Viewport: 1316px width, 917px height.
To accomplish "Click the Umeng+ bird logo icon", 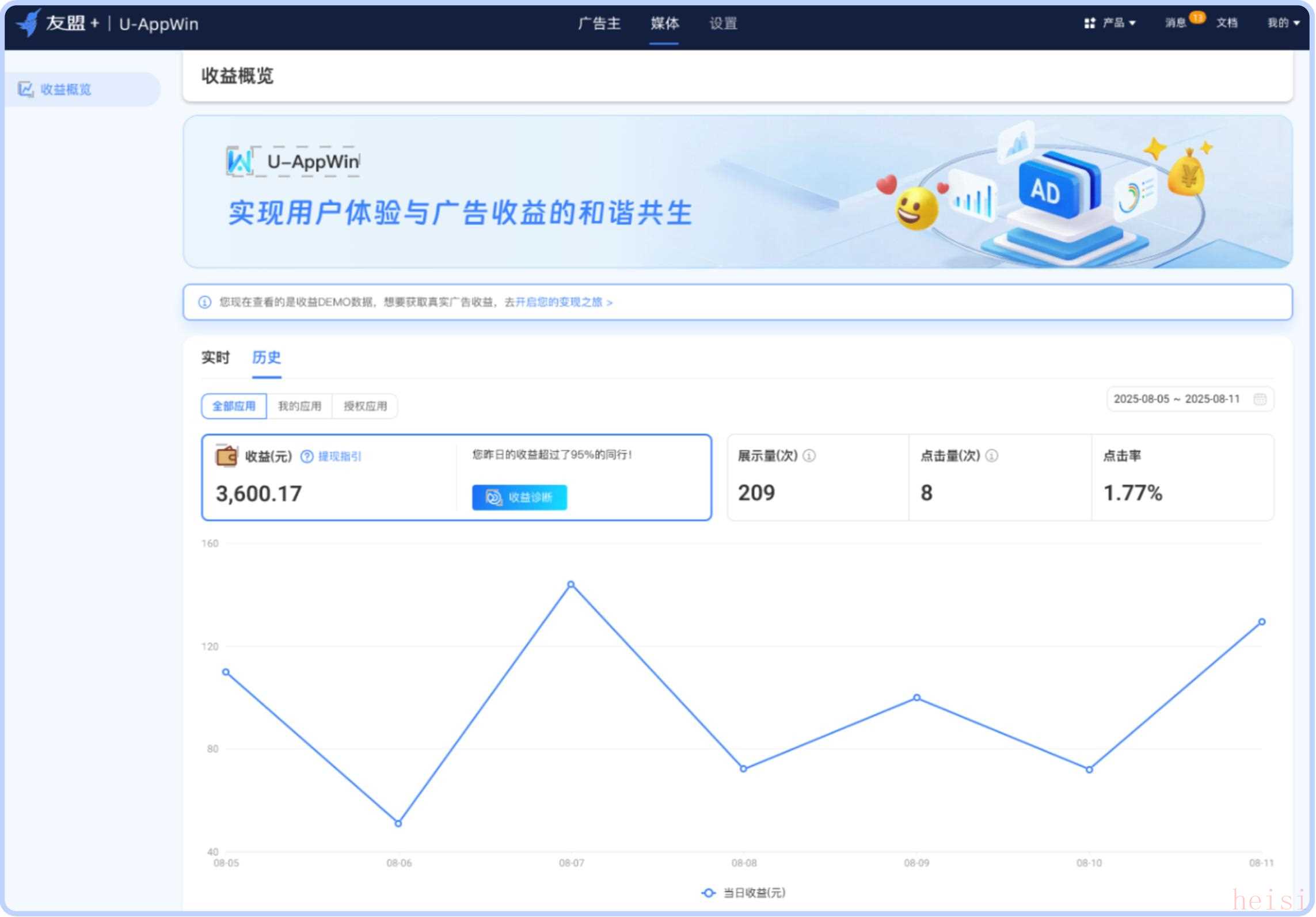I will [28, 23].
